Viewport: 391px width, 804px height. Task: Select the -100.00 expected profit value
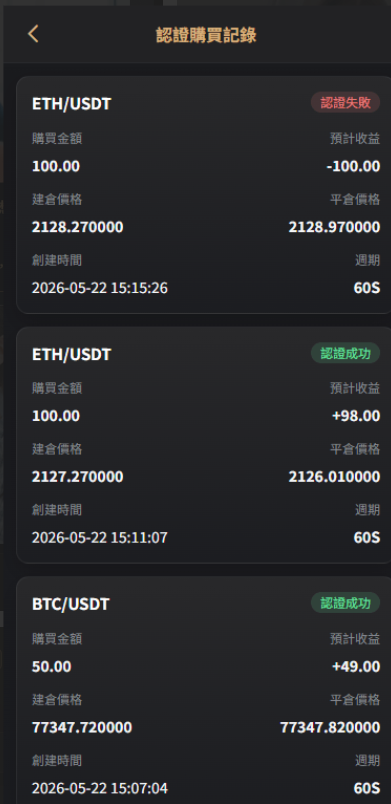(354, 167)
